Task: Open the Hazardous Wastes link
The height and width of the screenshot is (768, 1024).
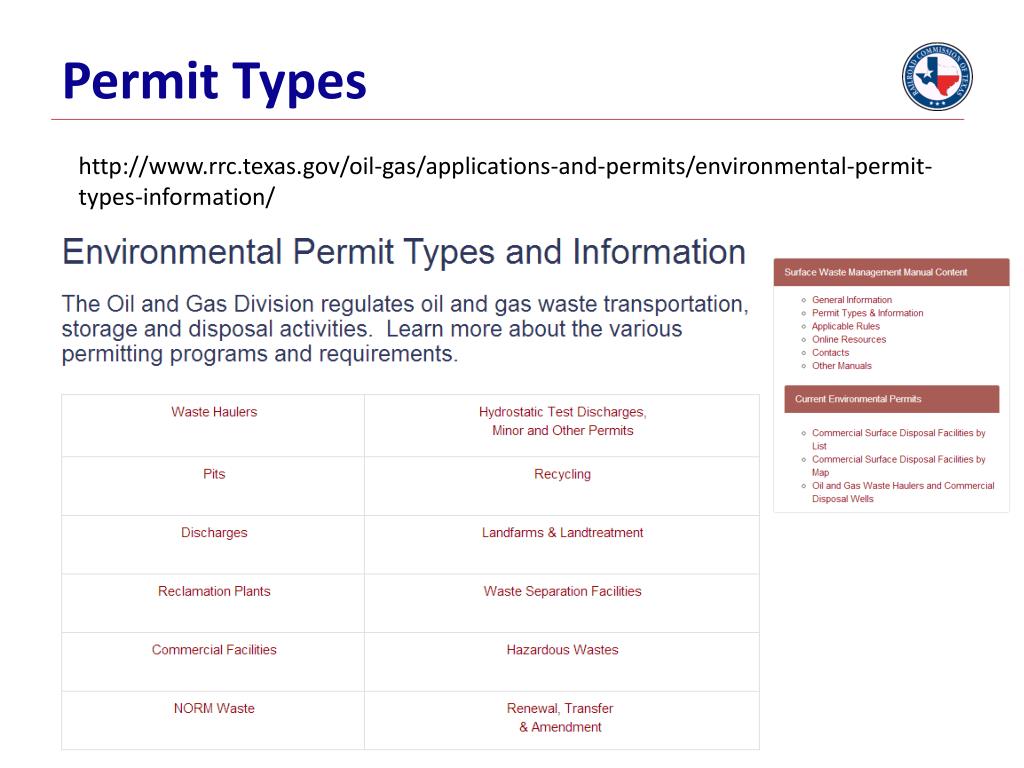Action: click(562, 650)
